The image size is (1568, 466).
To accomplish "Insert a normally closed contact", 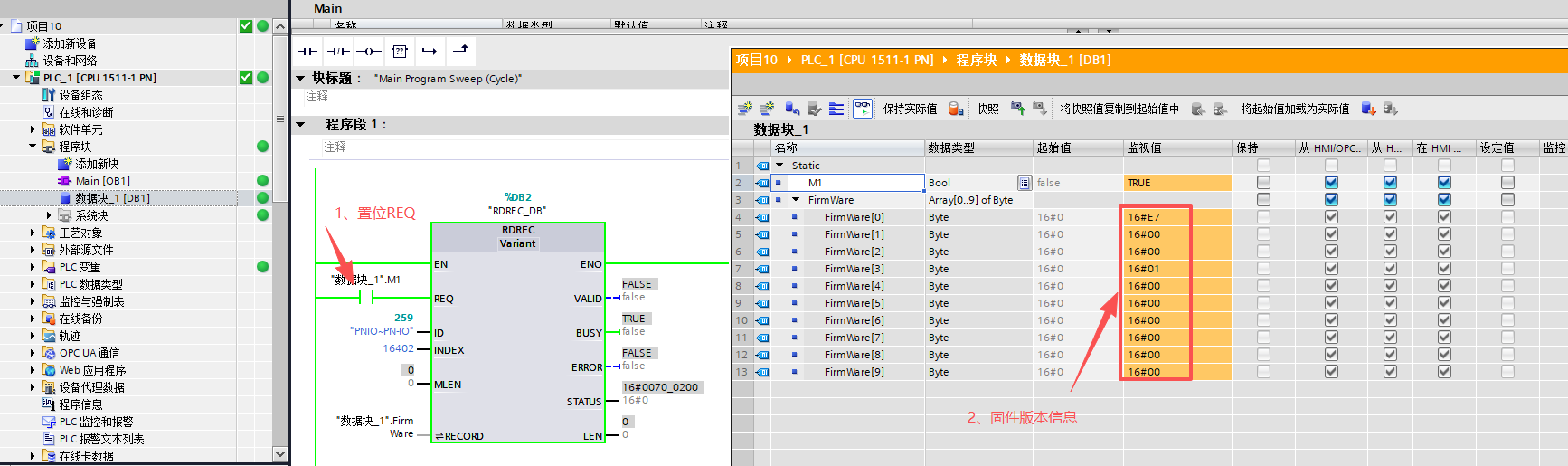I will pyautogui.click(x=338, y=52).
